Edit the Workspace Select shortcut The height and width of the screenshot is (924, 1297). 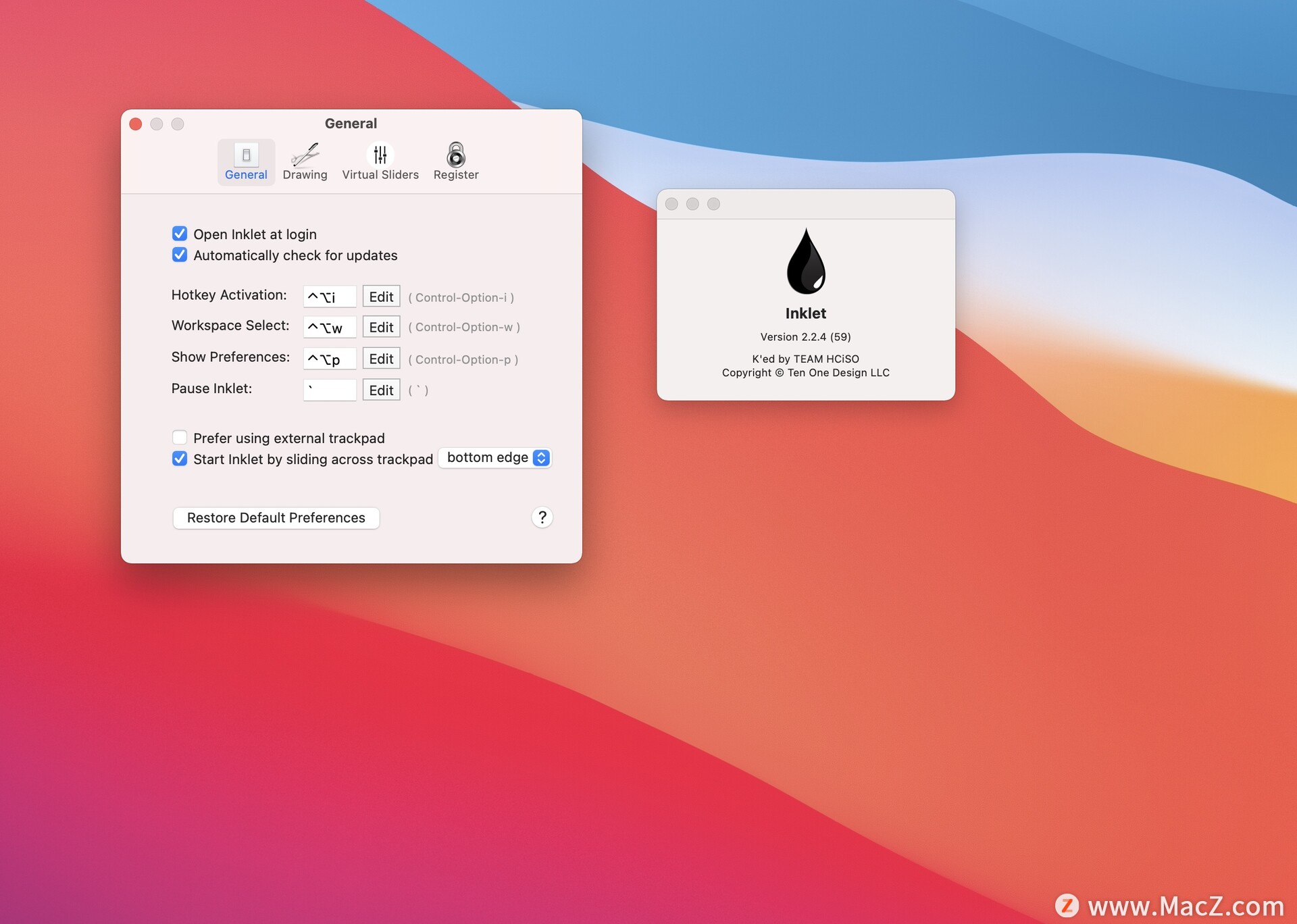click(381, 327)
